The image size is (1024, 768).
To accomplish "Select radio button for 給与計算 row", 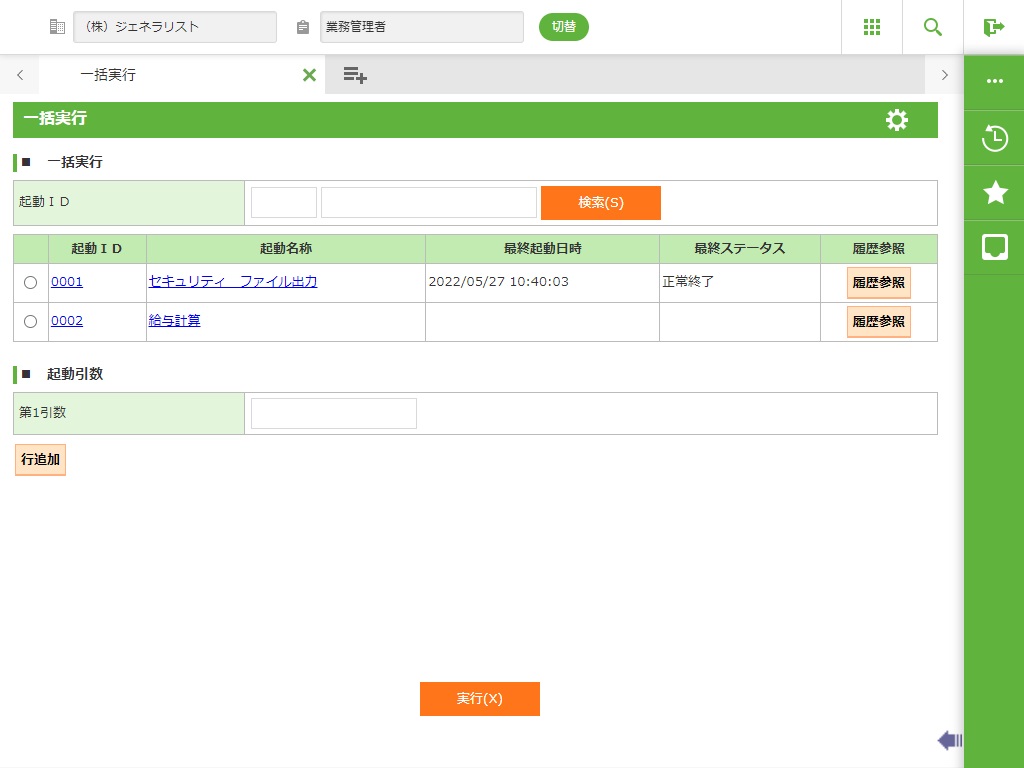I will pos(30,322).
